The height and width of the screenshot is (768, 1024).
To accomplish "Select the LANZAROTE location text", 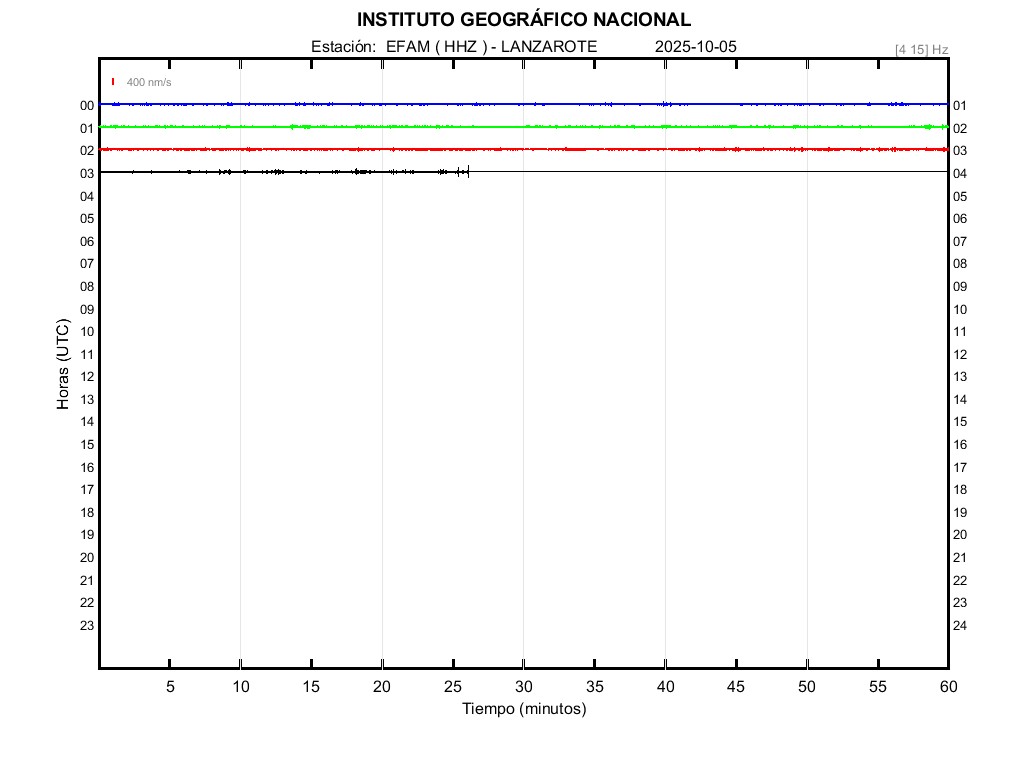I will pyautogui.click(x=549, y=47).
